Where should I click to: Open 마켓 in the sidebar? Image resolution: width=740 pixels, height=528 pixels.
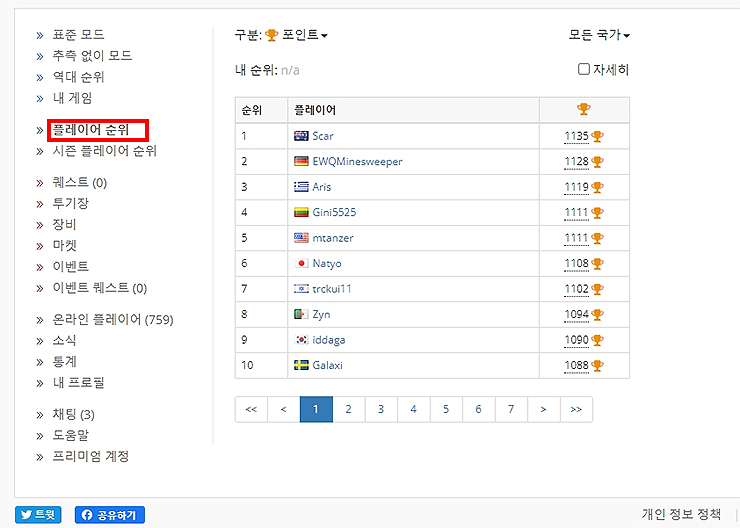pyautogui.click(x=64, y=246)
